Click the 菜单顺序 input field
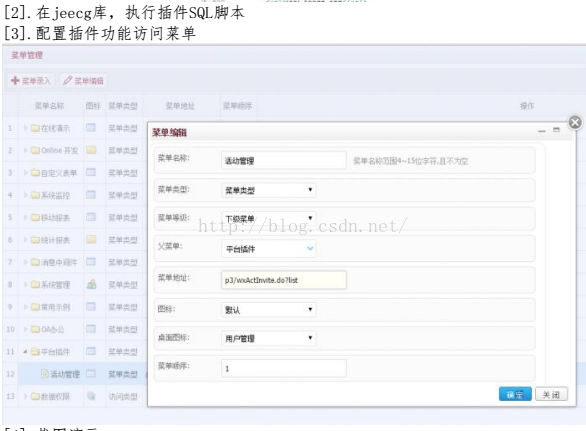Viewport: 586px width, 431px height. coord(284,369)
